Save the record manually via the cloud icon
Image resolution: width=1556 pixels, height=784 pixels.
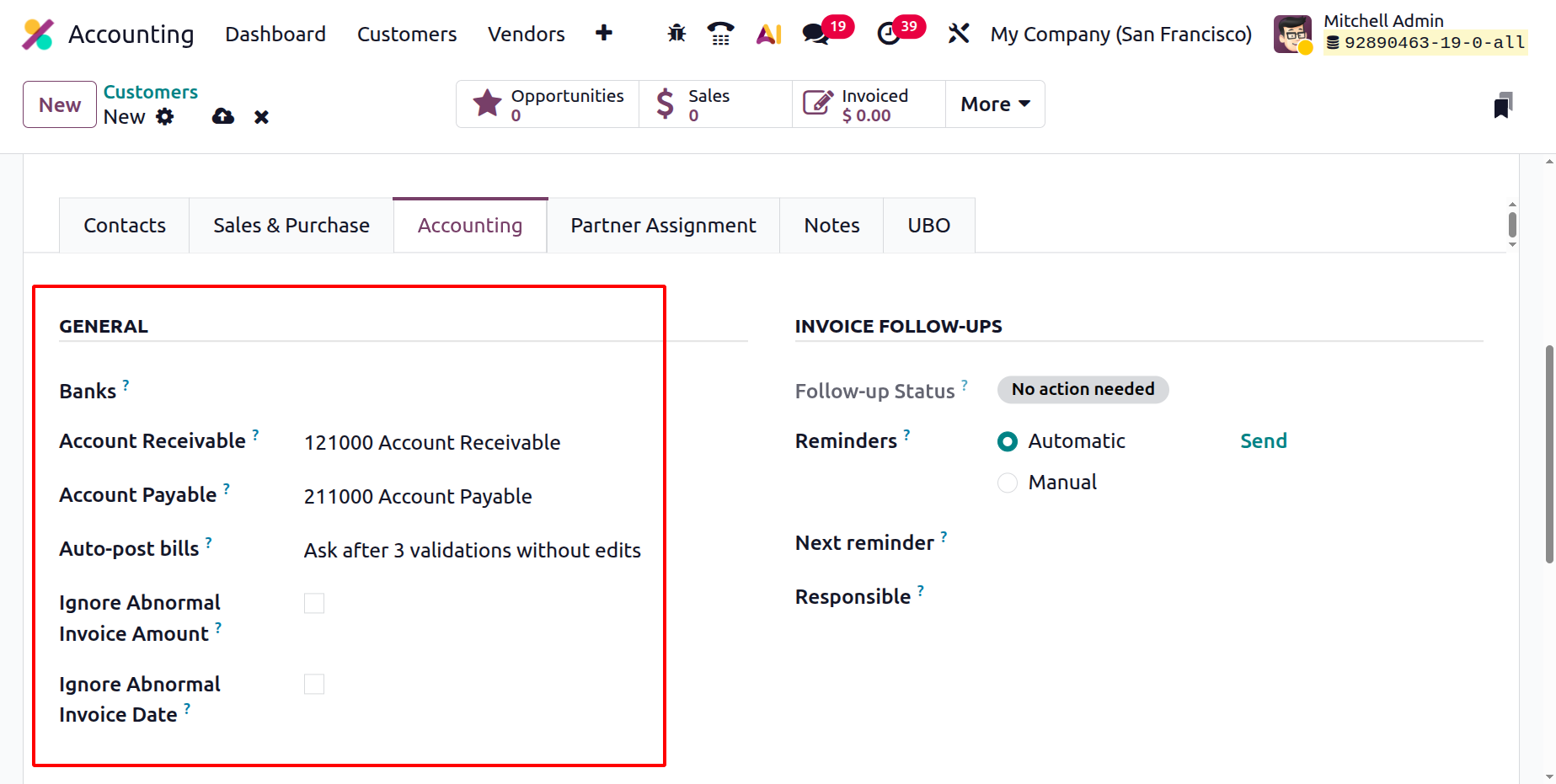coord(223,117)
